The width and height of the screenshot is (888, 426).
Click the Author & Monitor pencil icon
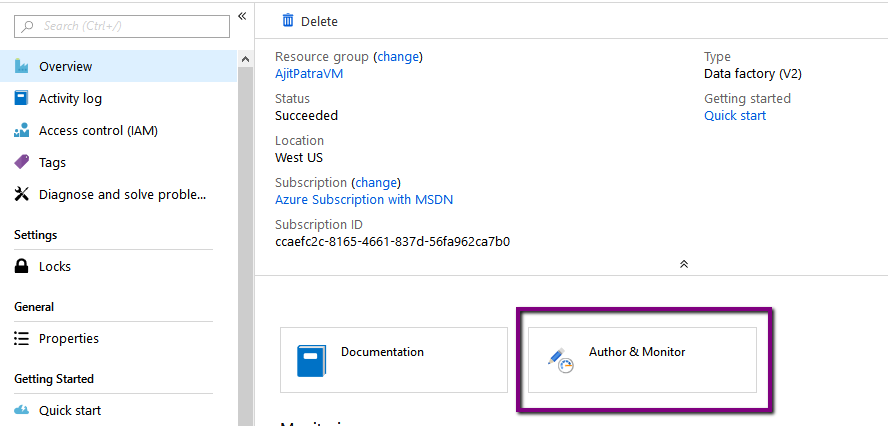pyautogui.click(x=560, y=360)
